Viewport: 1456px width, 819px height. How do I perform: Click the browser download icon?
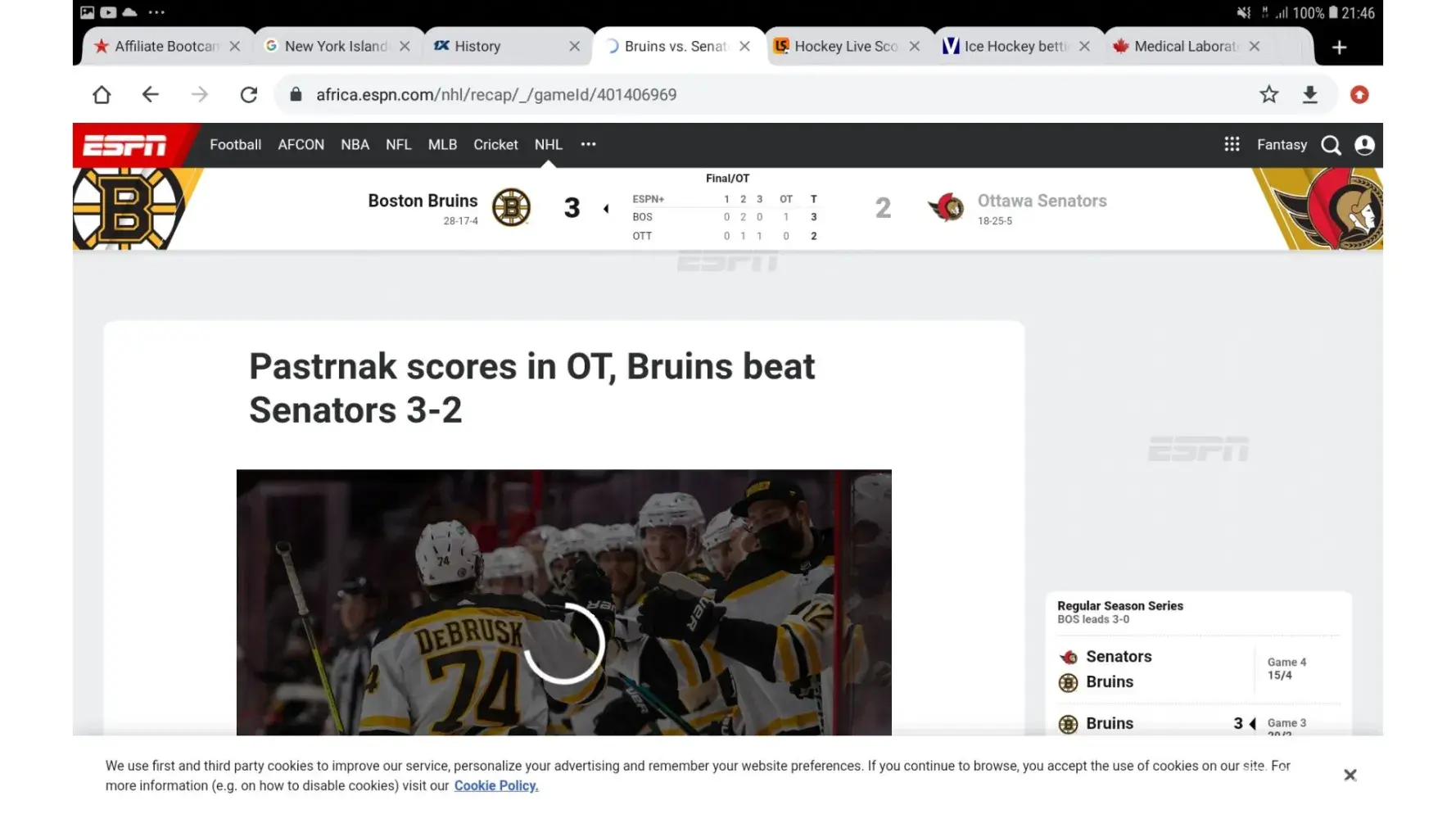tap(1309, 95)
